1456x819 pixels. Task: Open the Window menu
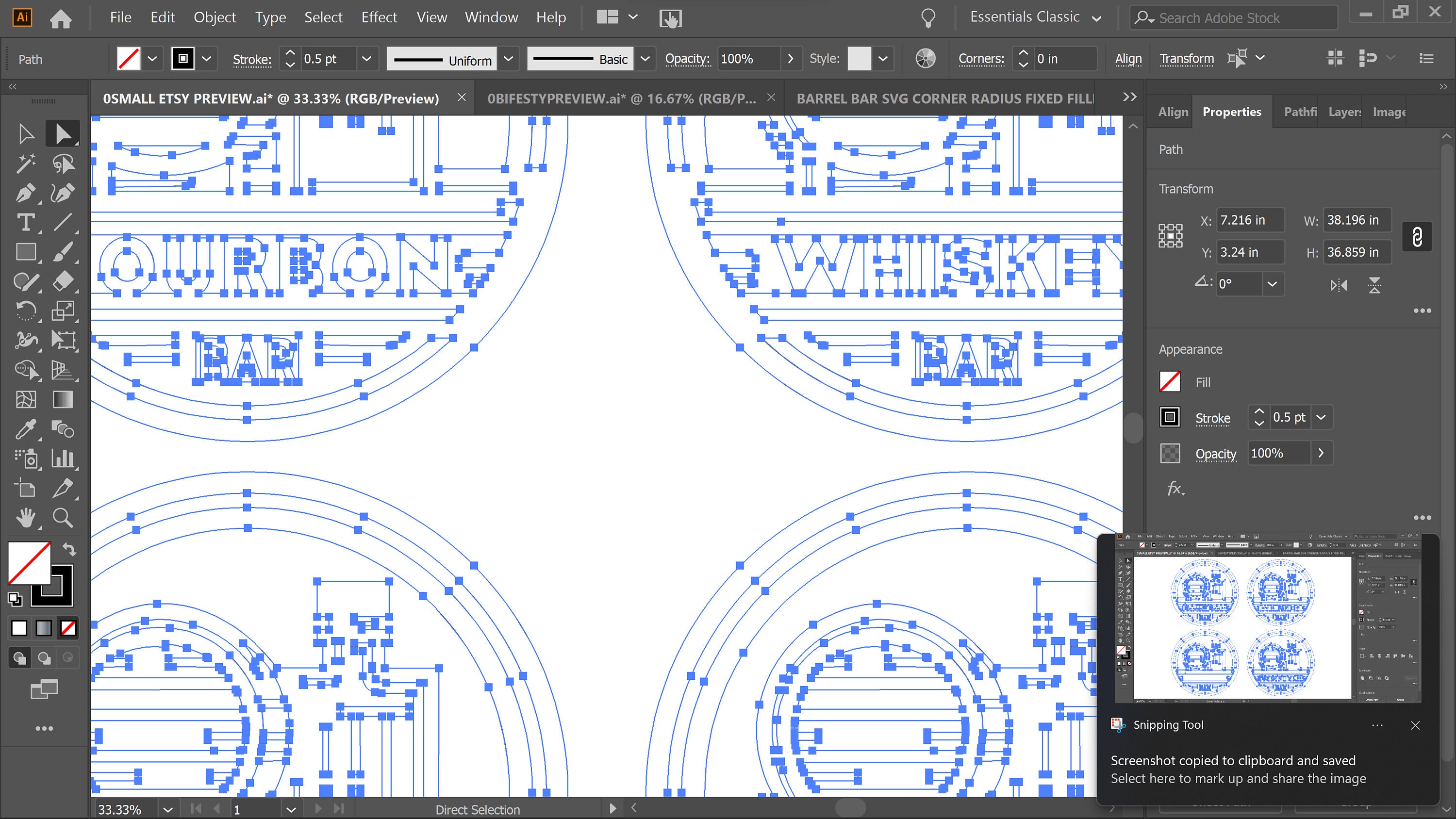click(x=491, y=17)
